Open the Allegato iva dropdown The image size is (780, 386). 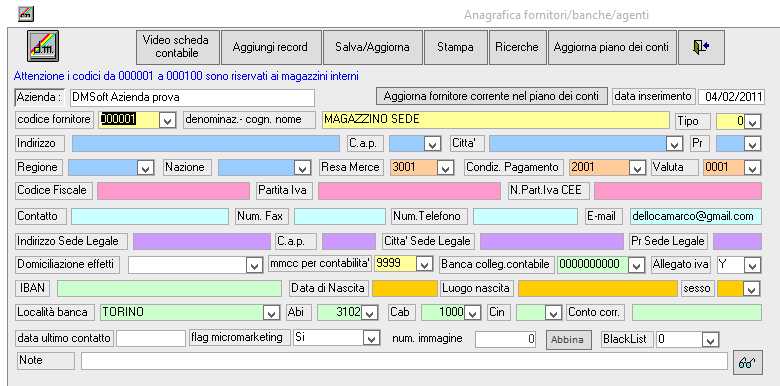753,265
